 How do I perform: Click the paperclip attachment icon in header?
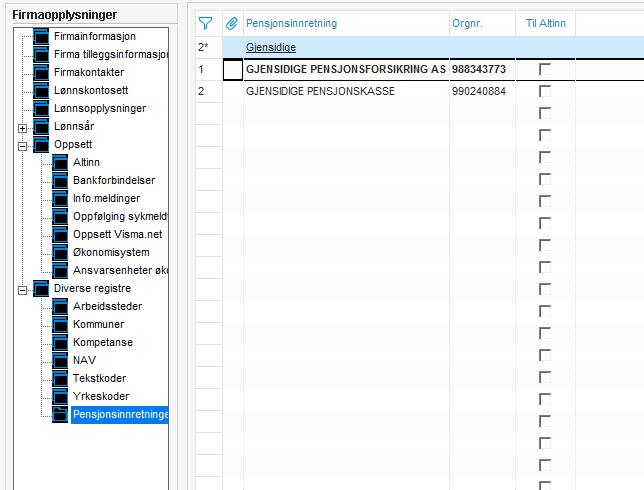pos(232,23)
